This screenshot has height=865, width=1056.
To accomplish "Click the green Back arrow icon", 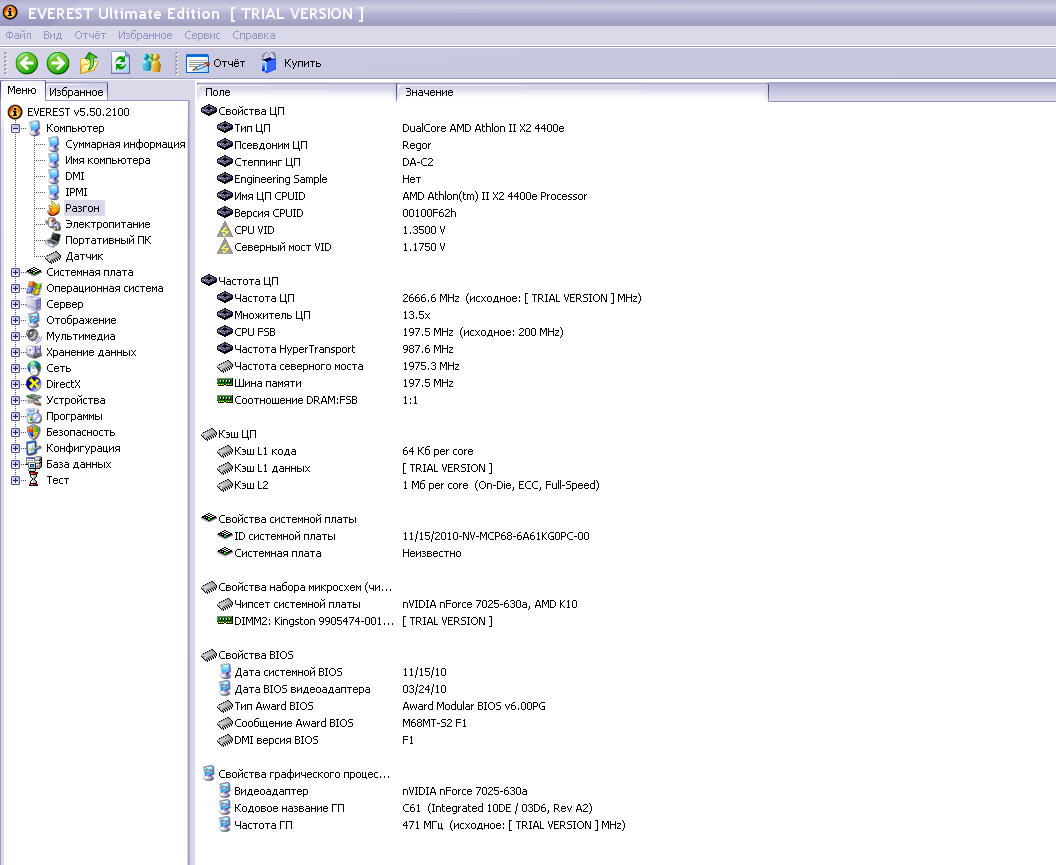I will 26,63.
